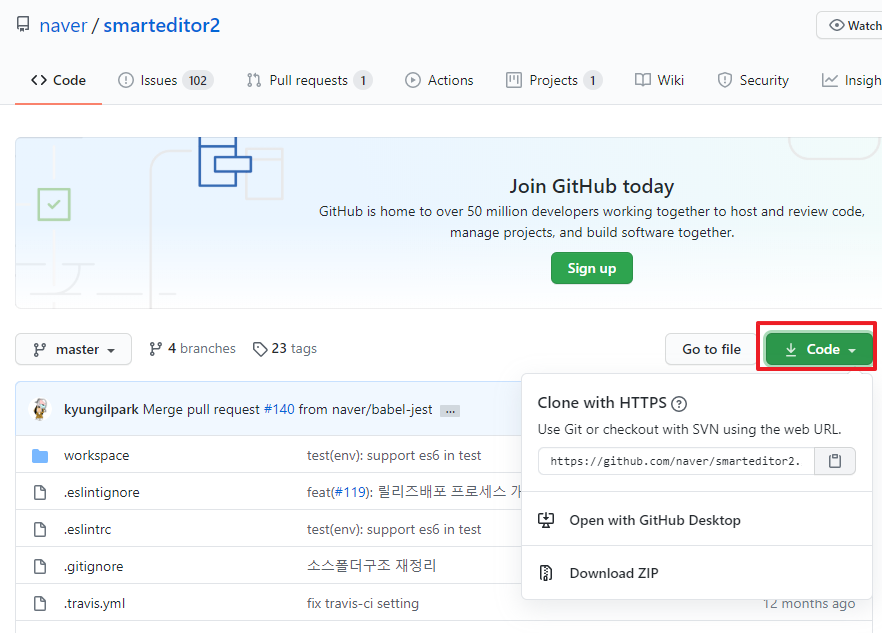Click the Sign up button
This screenshot has height=633, width=882.
tap(591, 268)
